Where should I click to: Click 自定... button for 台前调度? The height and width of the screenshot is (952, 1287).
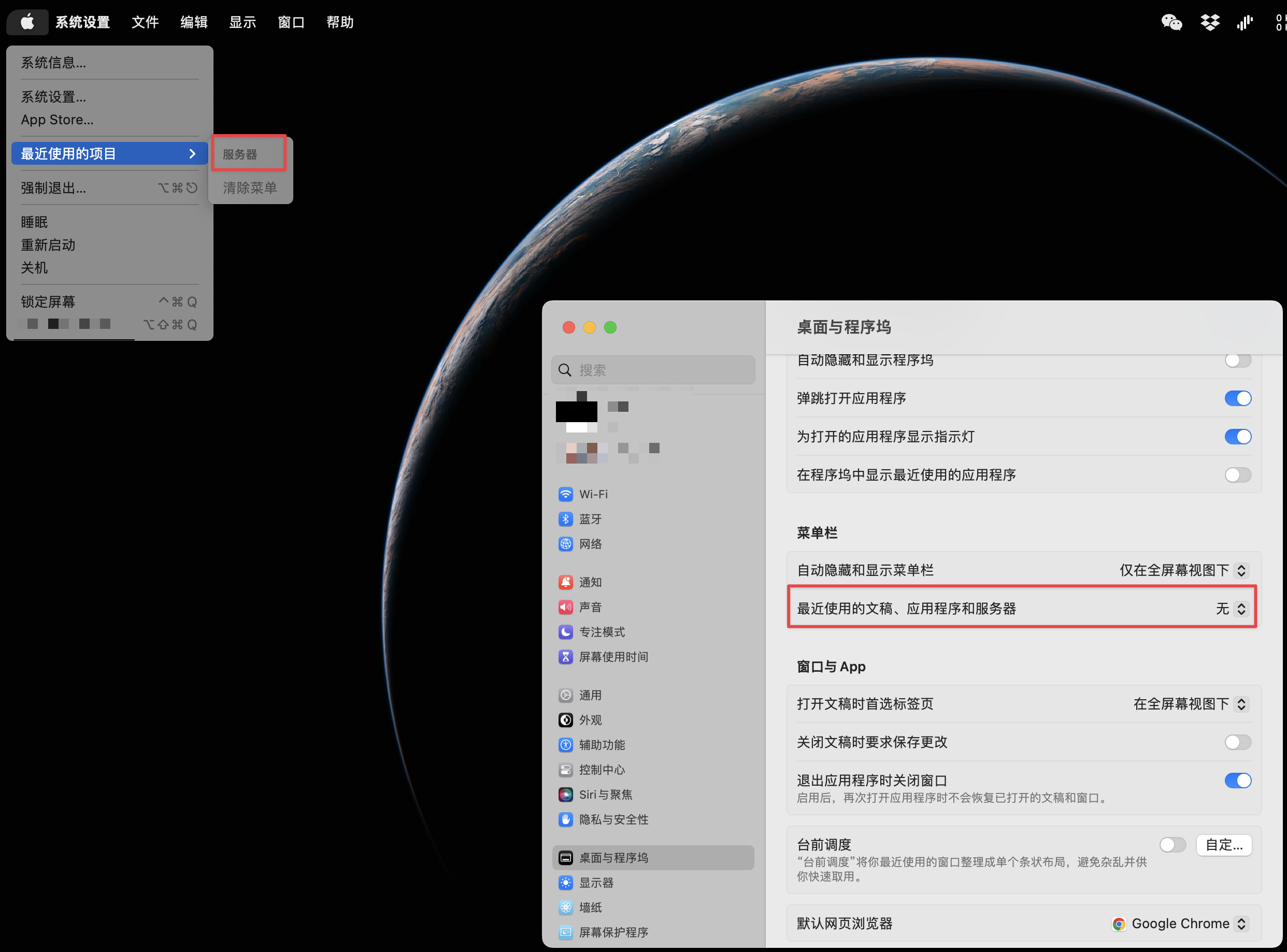(x=1225, y=843)
